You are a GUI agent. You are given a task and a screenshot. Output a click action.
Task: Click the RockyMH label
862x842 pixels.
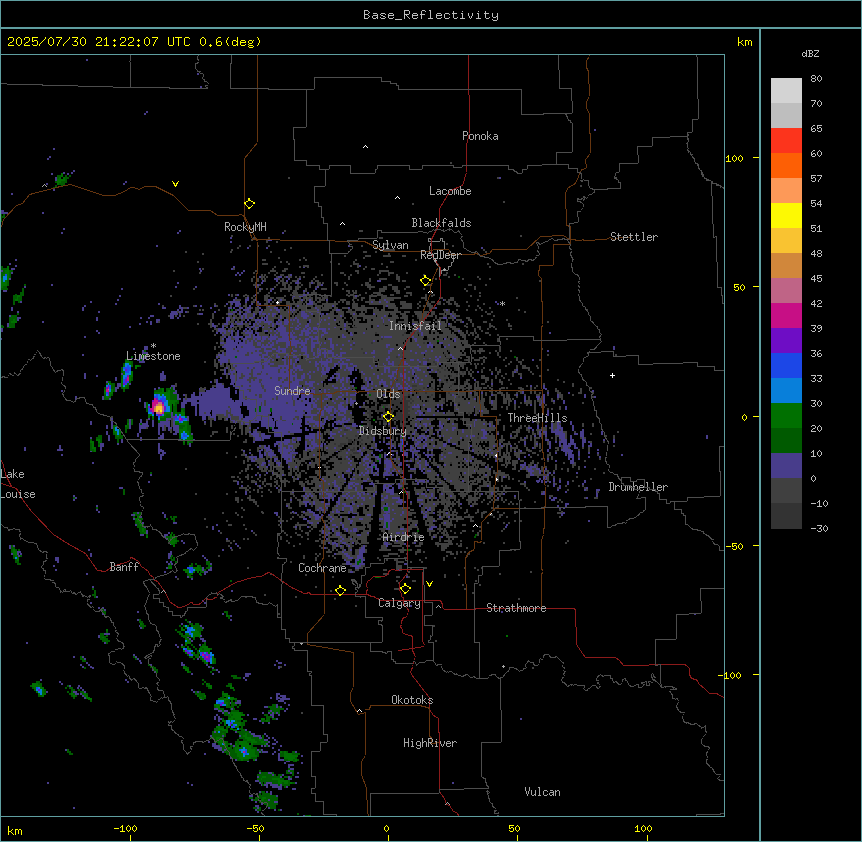245,226
